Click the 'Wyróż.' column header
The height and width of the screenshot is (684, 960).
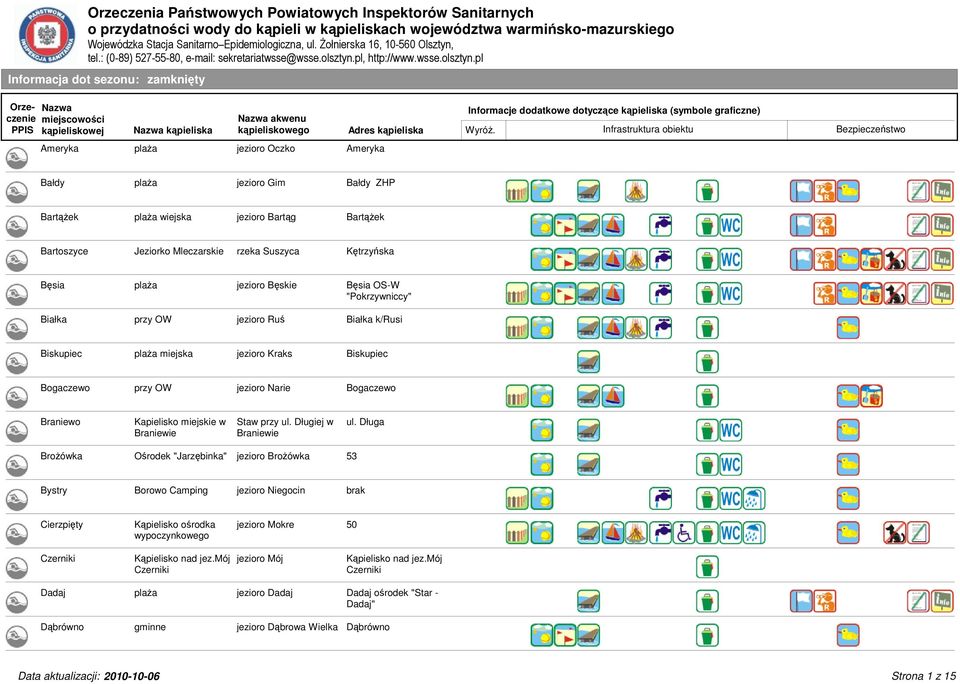coord(480,129)
